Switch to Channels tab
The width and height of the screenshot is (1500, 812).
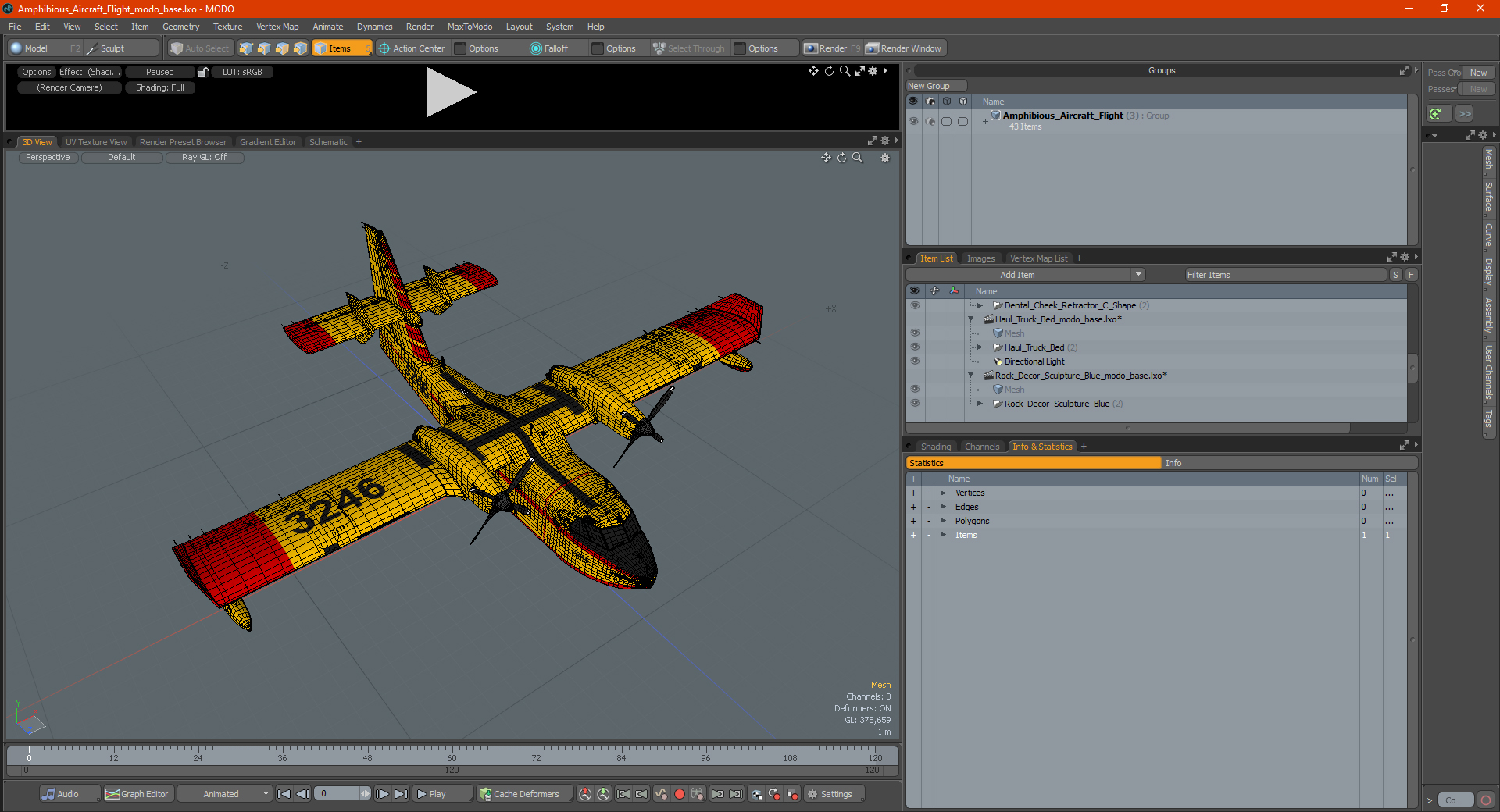982,447
